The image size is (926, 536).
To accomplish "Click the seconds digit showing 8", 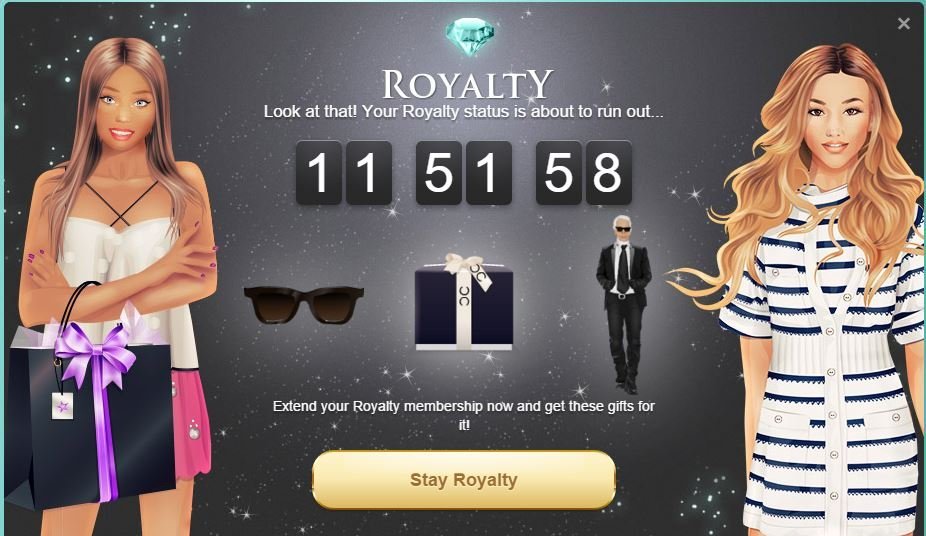I will (608, 172).
